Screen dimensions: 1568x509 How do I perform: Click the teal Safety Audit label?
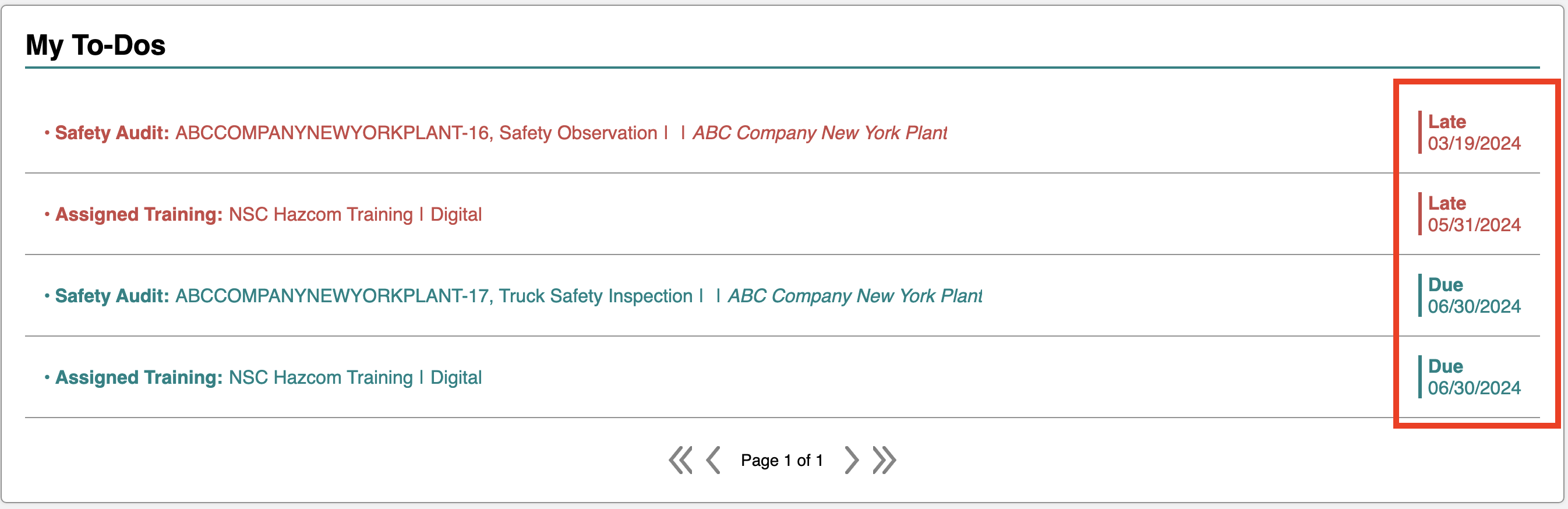(x=112, y=296)
